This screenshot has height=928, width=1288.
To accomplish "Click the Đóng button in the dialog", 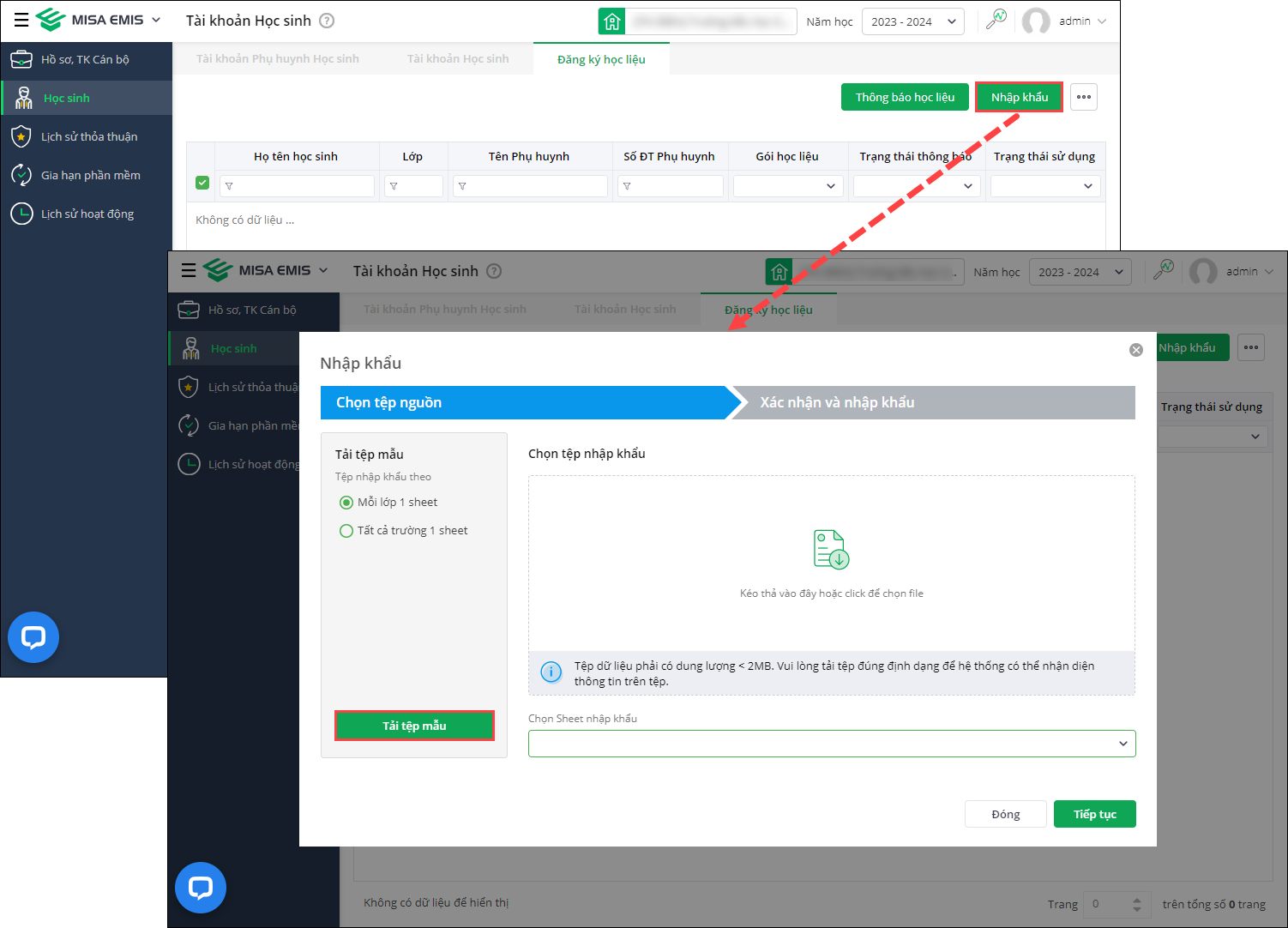I will point(1006,814).
